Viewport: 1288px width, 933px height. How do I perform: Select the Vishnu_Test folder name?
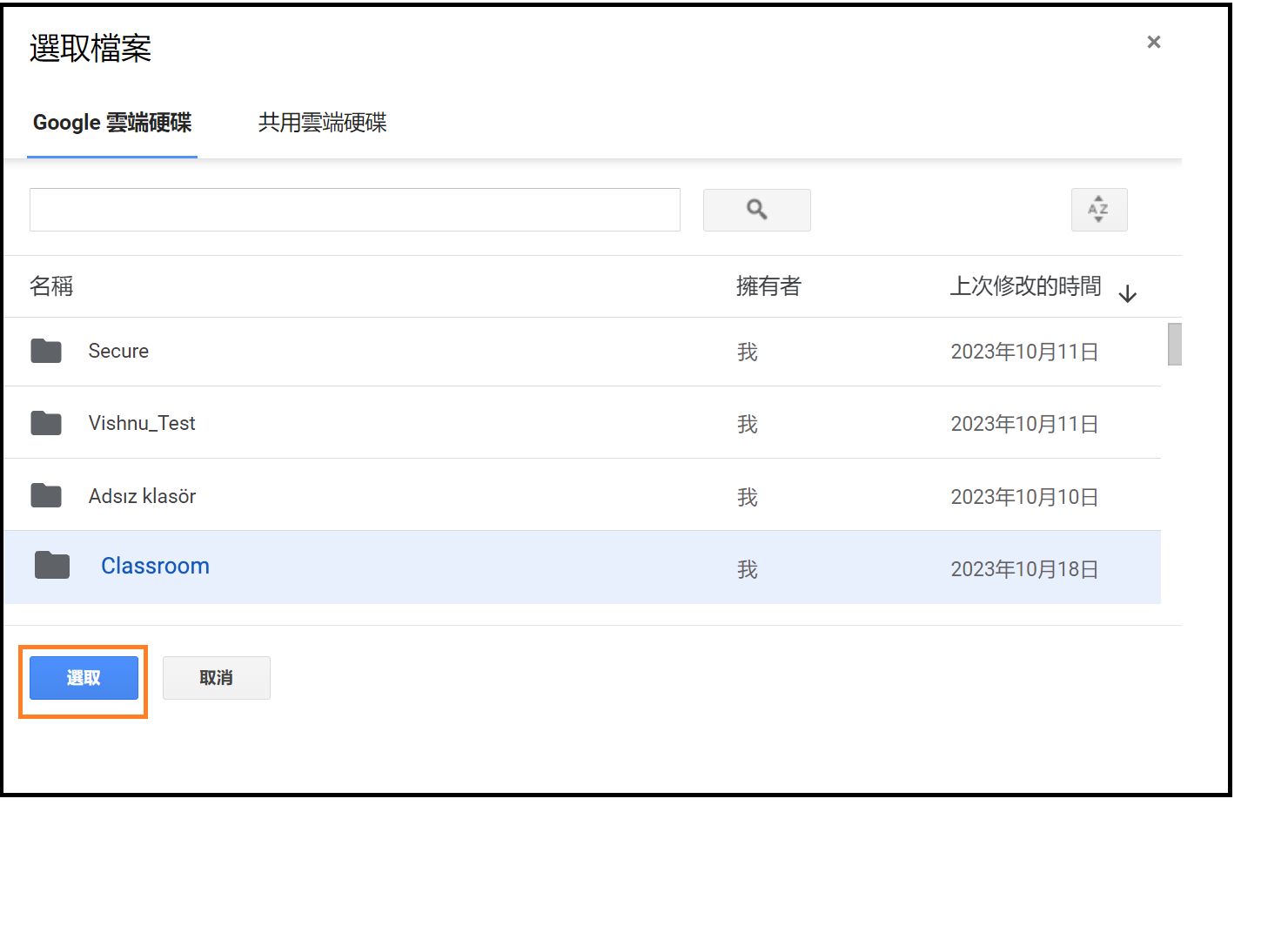(x=142, y=423)
